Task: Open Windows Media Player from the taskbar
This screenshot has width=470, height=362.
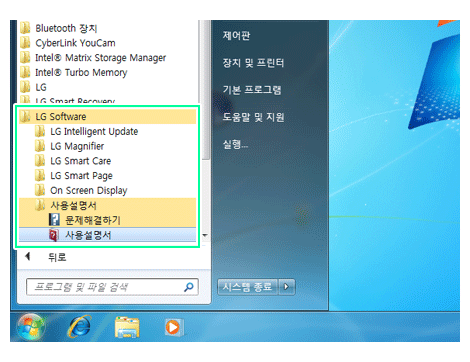Action: [x=173, y=327]
